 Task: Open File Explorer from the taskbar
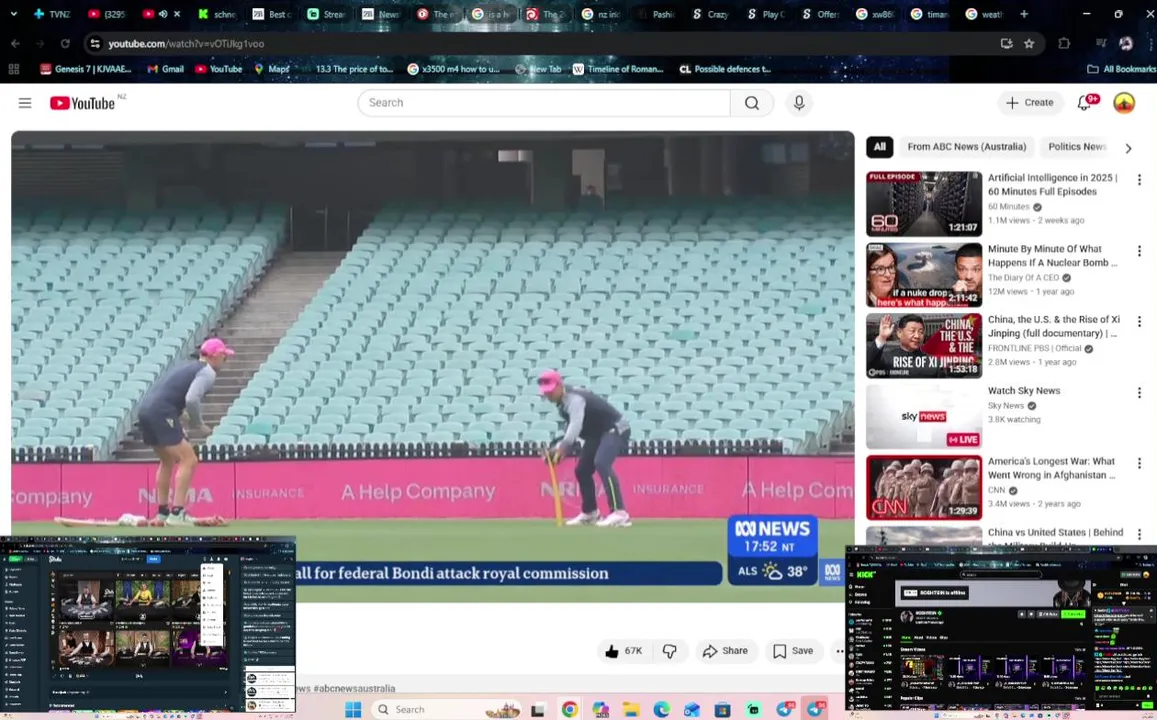pyautogui.click(x=630, y=709)
